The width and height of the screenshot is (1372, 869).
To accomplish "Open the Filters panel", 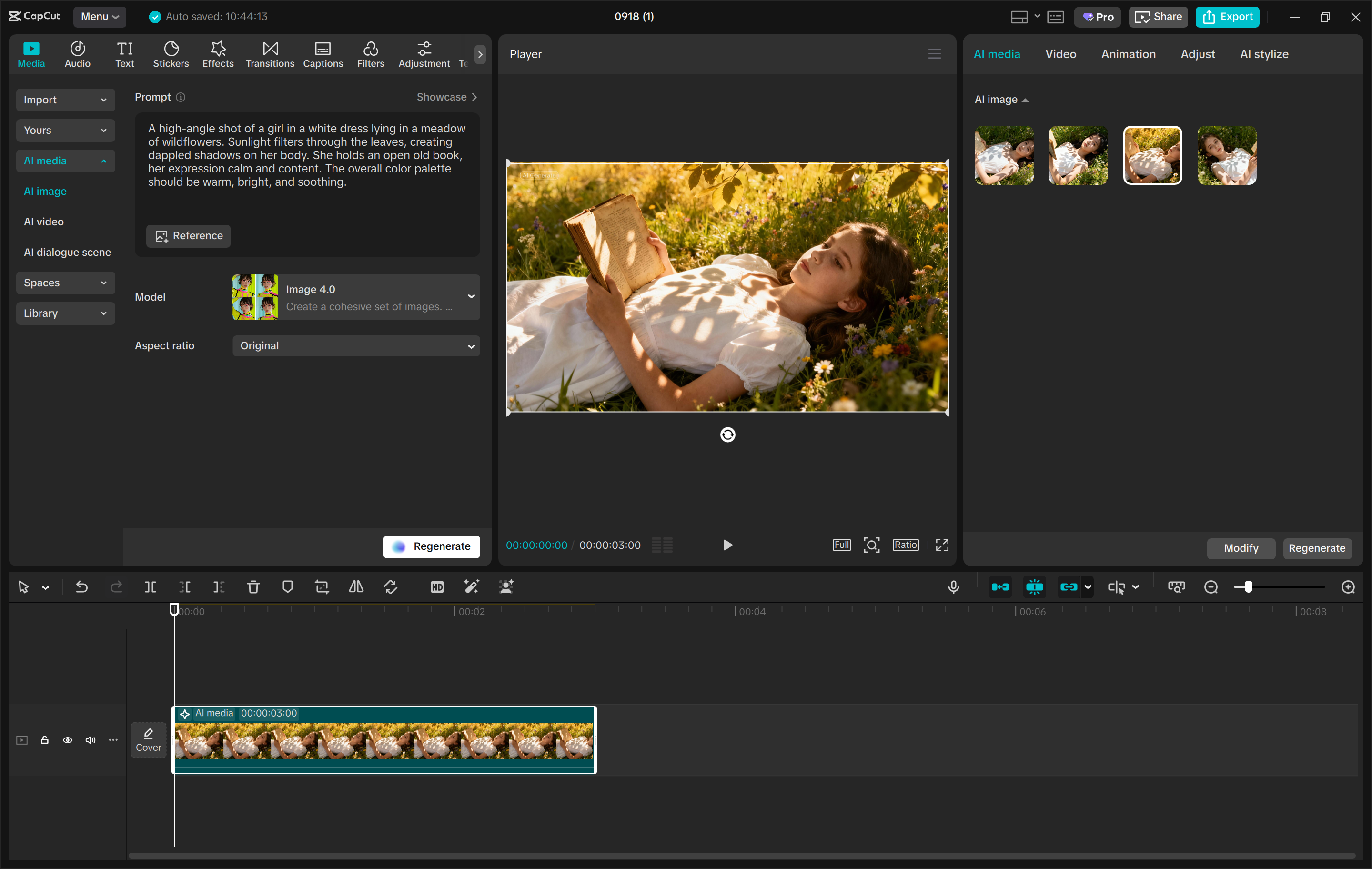I will [x=370, y=53].
